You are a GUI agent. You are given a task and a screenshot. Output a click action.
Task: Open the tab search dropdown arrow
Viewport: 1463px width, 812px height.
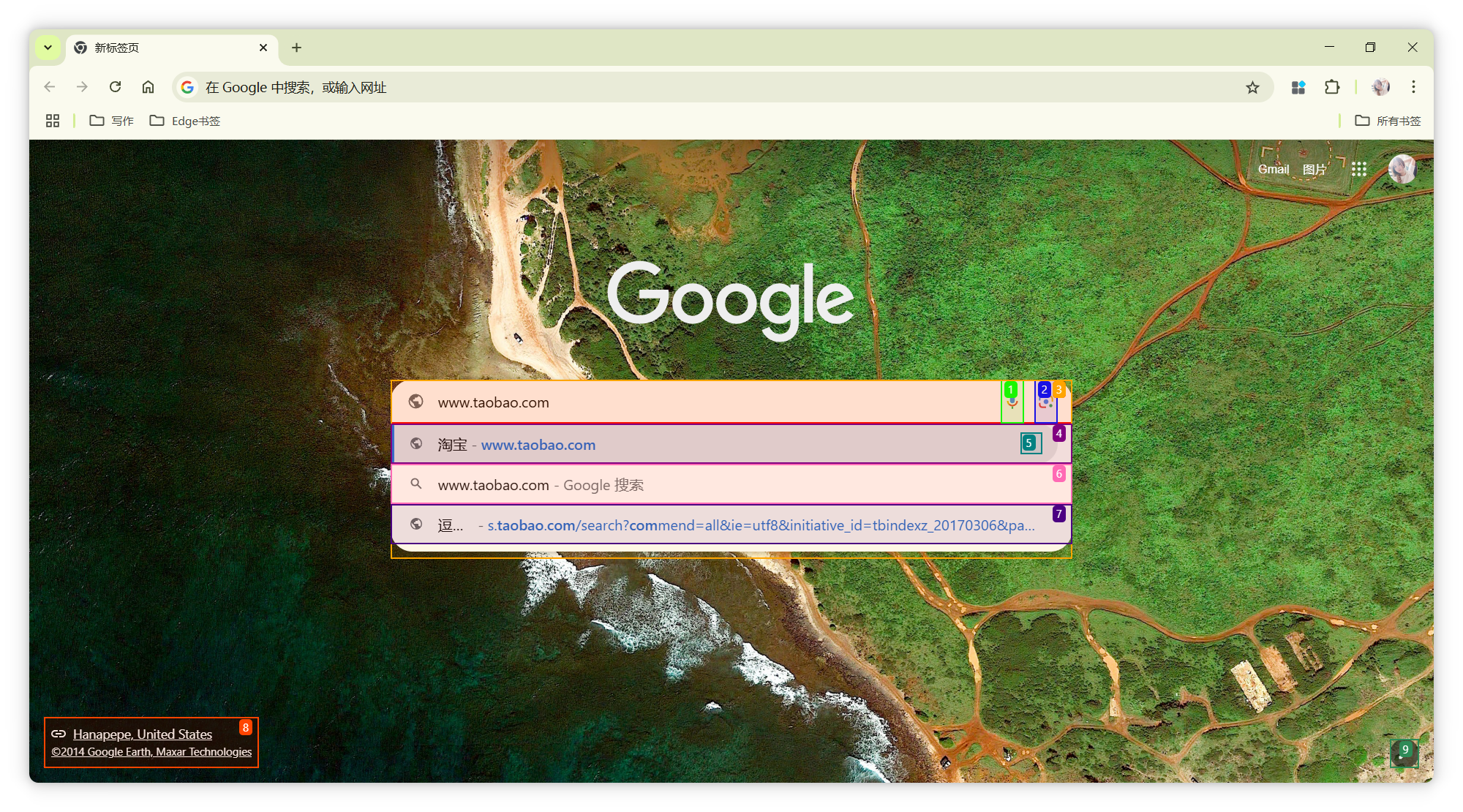click(x=48, y=48)
